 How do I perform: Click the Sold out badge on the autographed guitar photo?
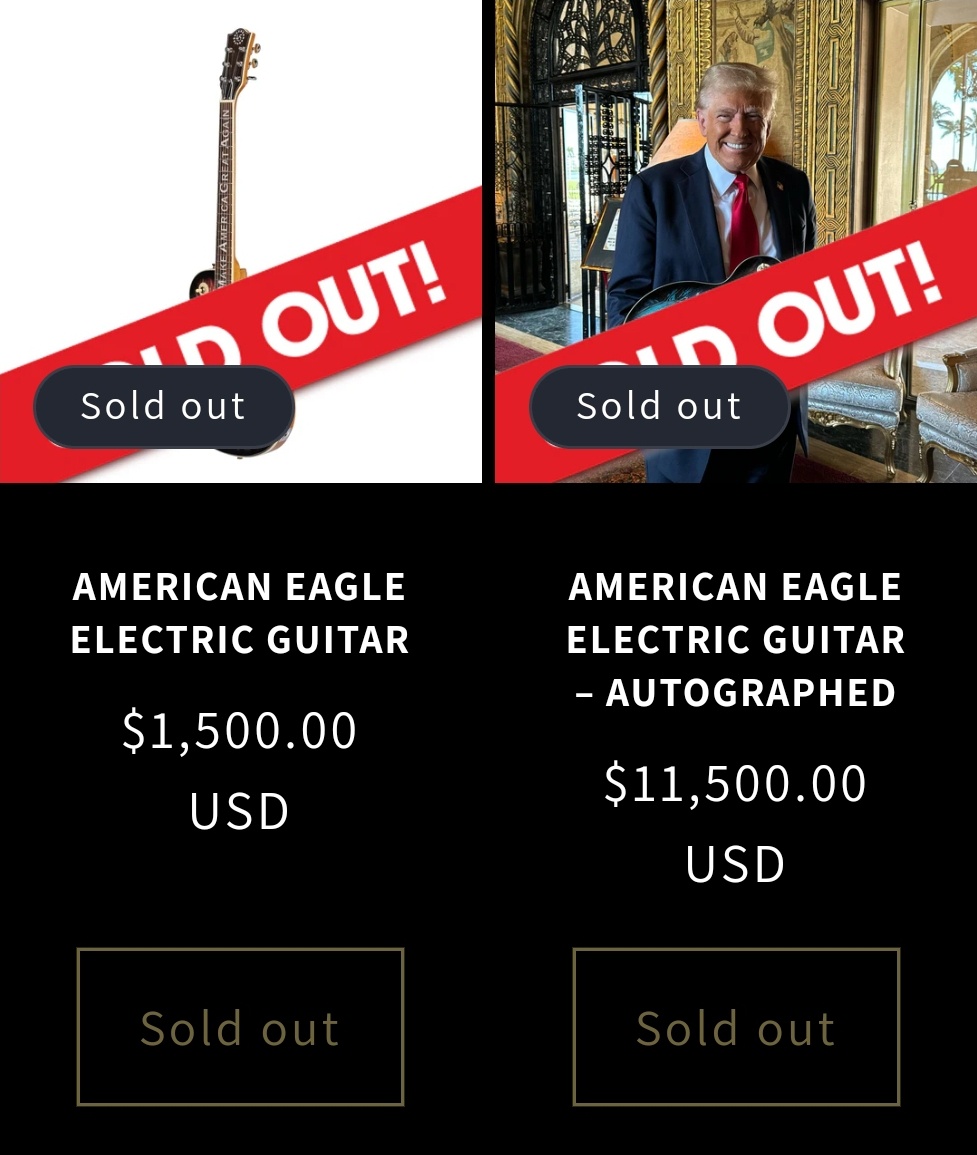click(x=659, y=407)
